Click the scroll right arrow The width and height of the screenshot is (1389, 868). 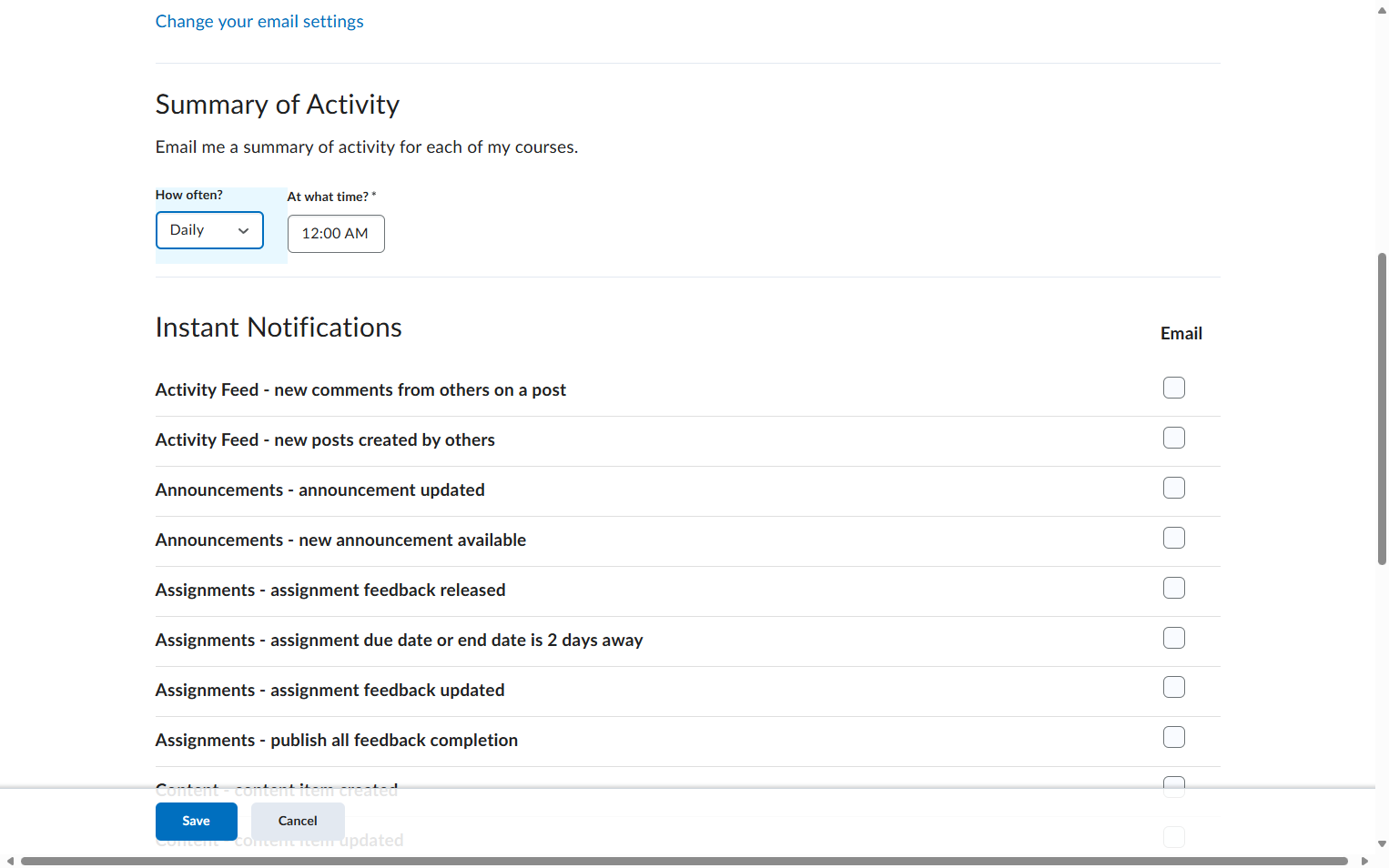coord(1364,861)
